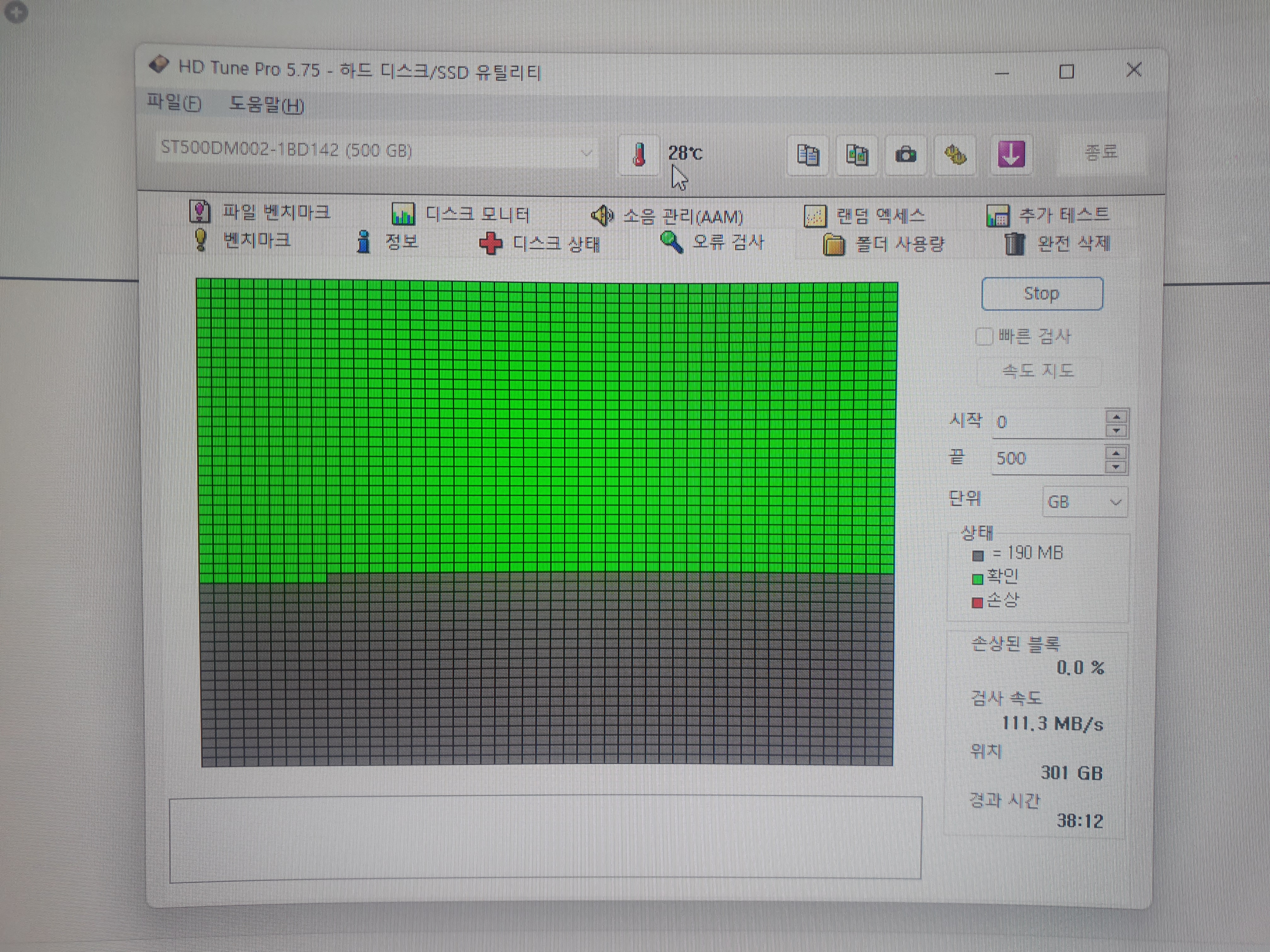Click the 시작 value input field

(x=1047, y=423)
